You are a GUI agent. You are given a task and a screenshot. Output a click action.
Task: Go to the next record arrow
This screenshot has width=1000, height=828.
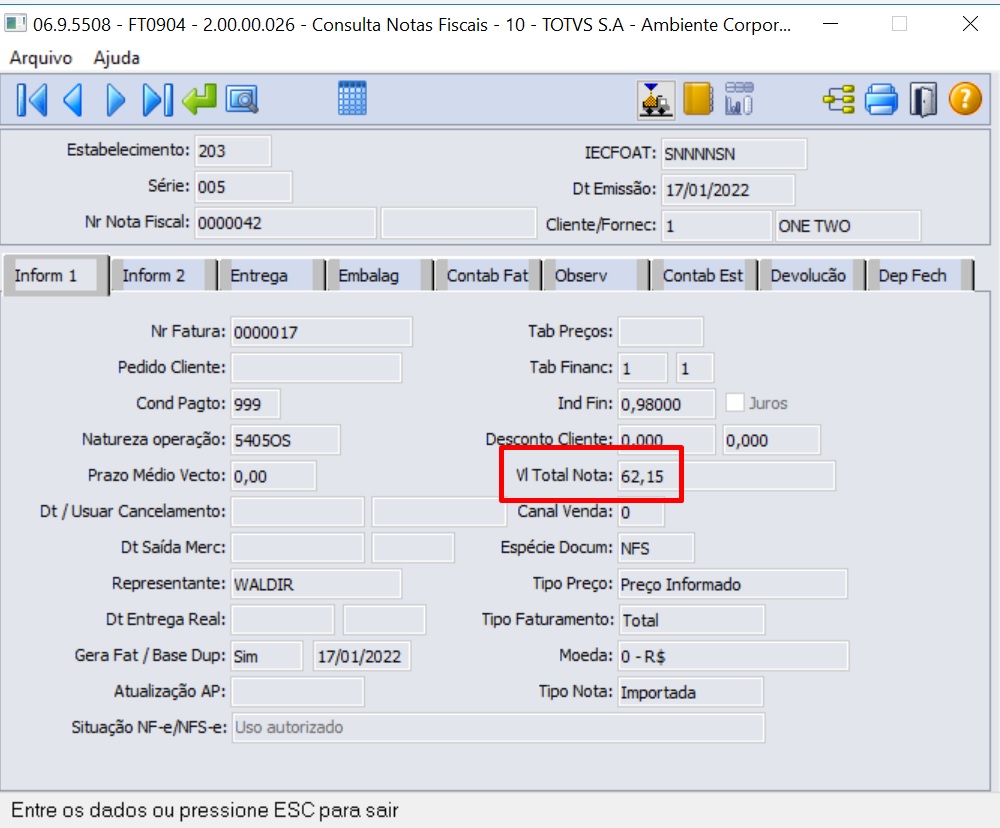click(x=115, y=100)
